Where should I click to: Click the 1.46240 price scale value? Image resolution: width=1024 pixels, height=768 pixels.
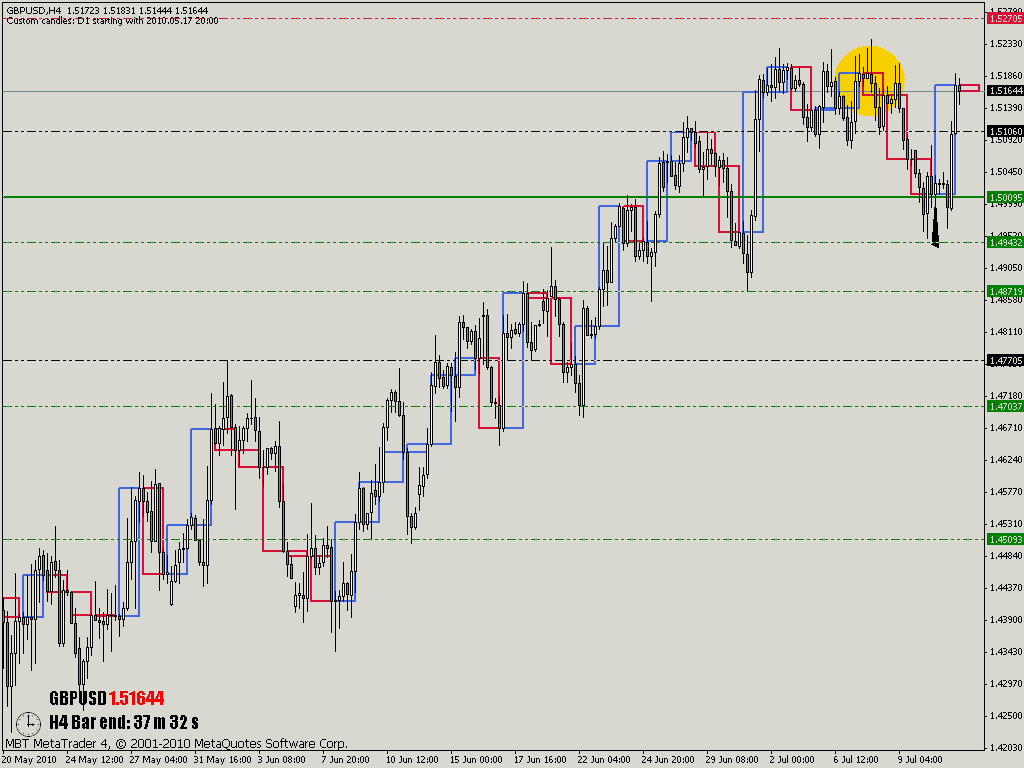1006,460
